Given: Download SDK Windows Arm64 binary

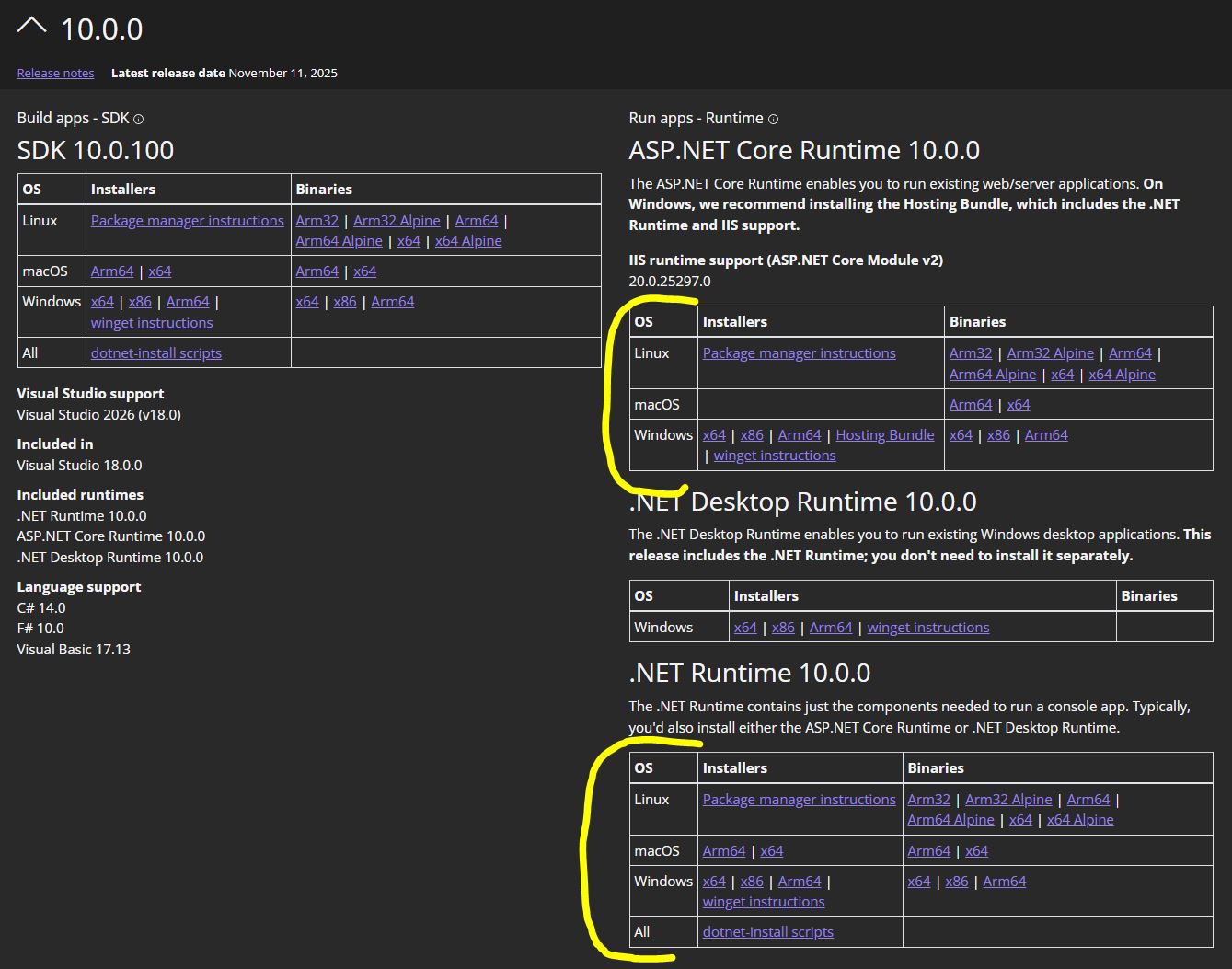Looking at the screenshot, I should (x=393, y=302).
